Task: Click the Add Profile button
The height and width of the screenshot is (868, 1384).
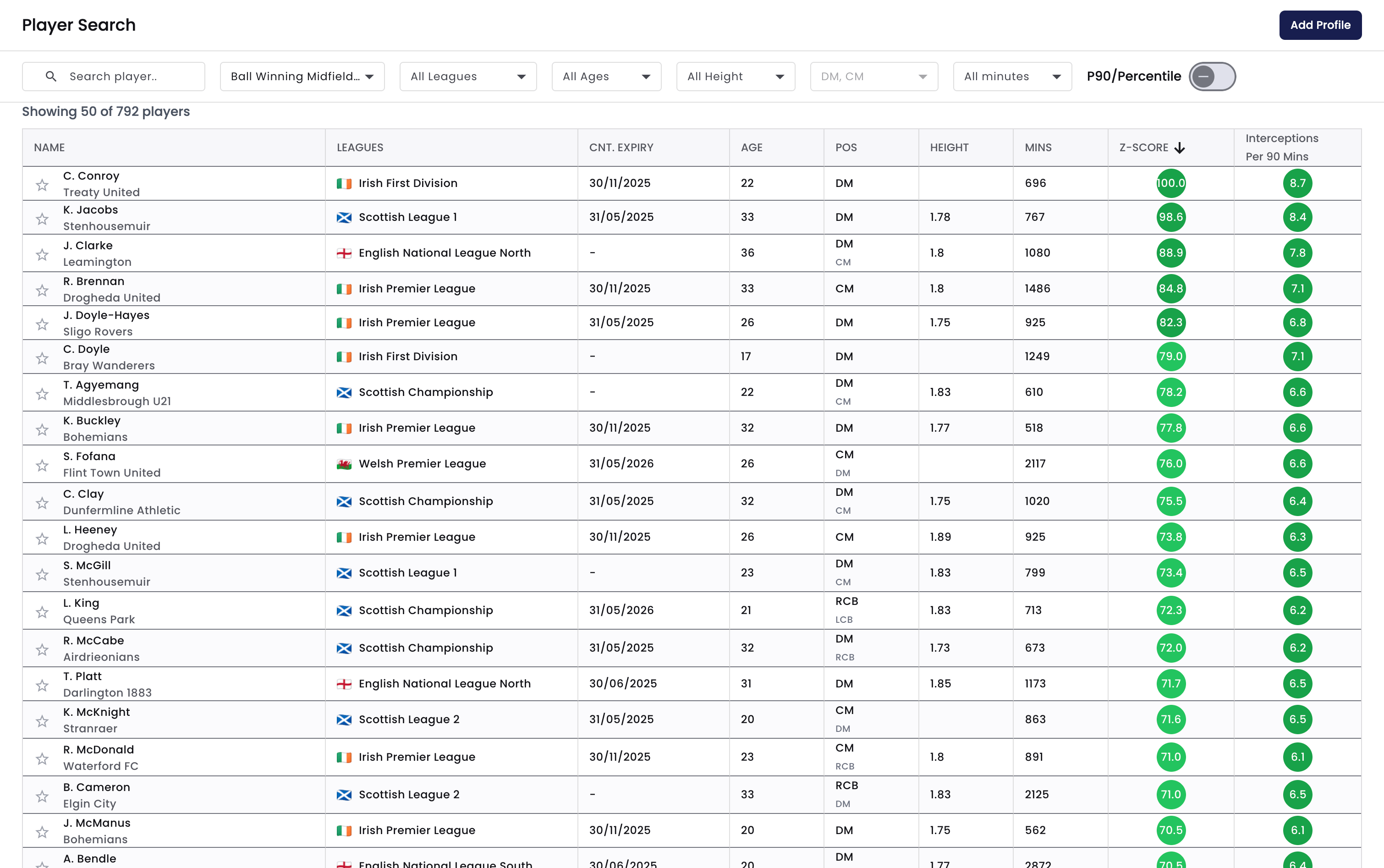Action: point(1320,25)
